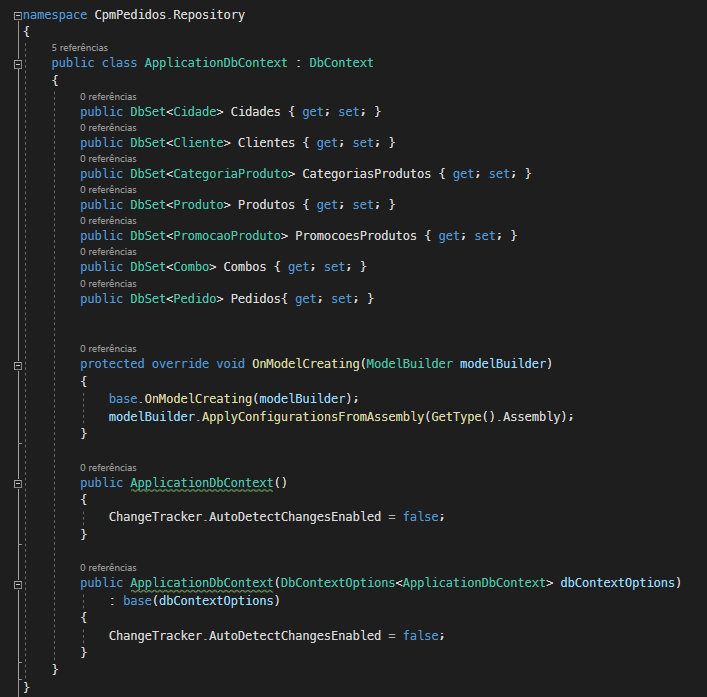The width and height of the screenshot is (707, 697).
Task: Open '0 referências' CodeLens above Produtos
Action: pyautogui.click(x=108, y=190)
